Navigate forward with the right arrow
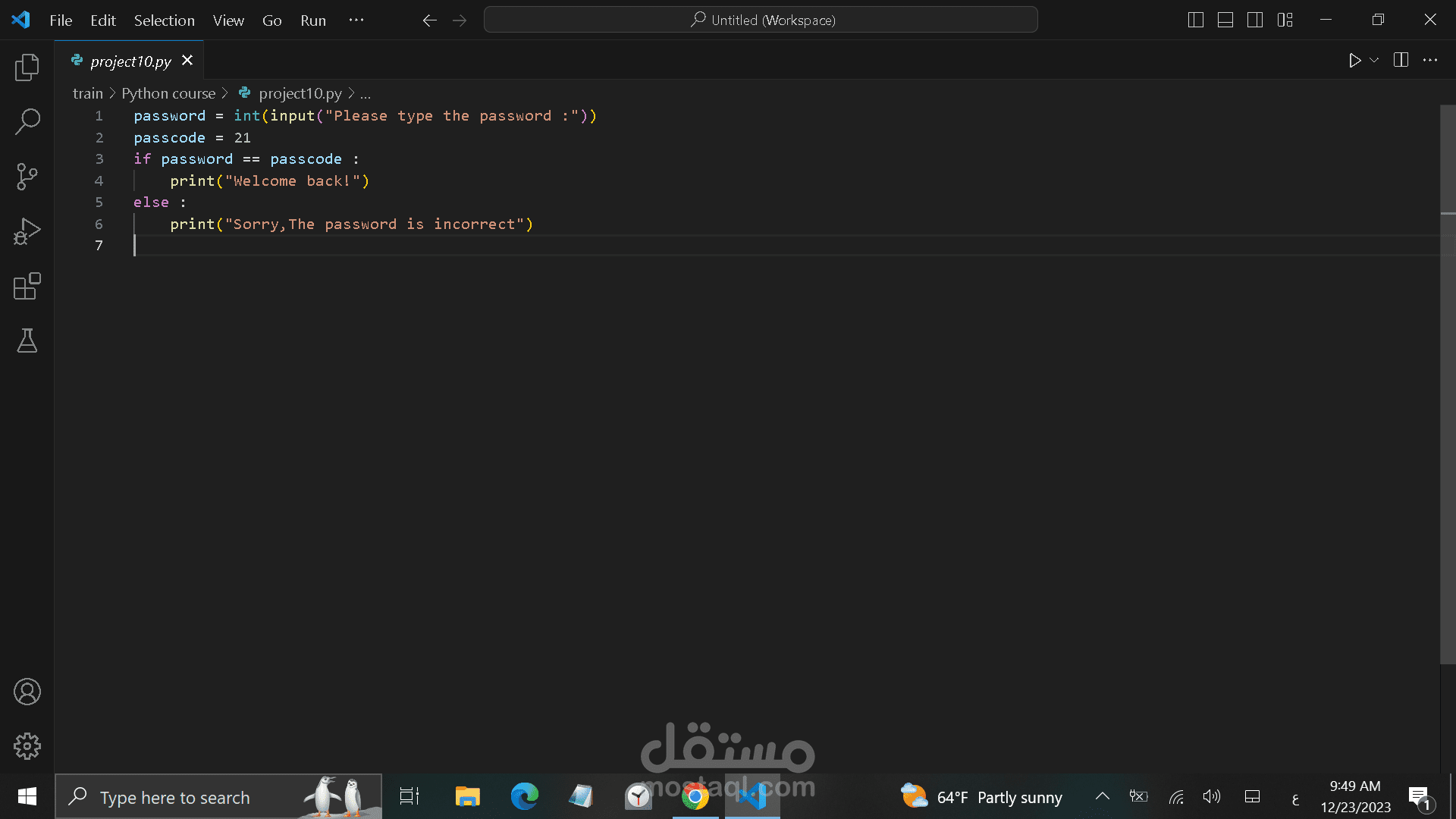 coord(460,20)
